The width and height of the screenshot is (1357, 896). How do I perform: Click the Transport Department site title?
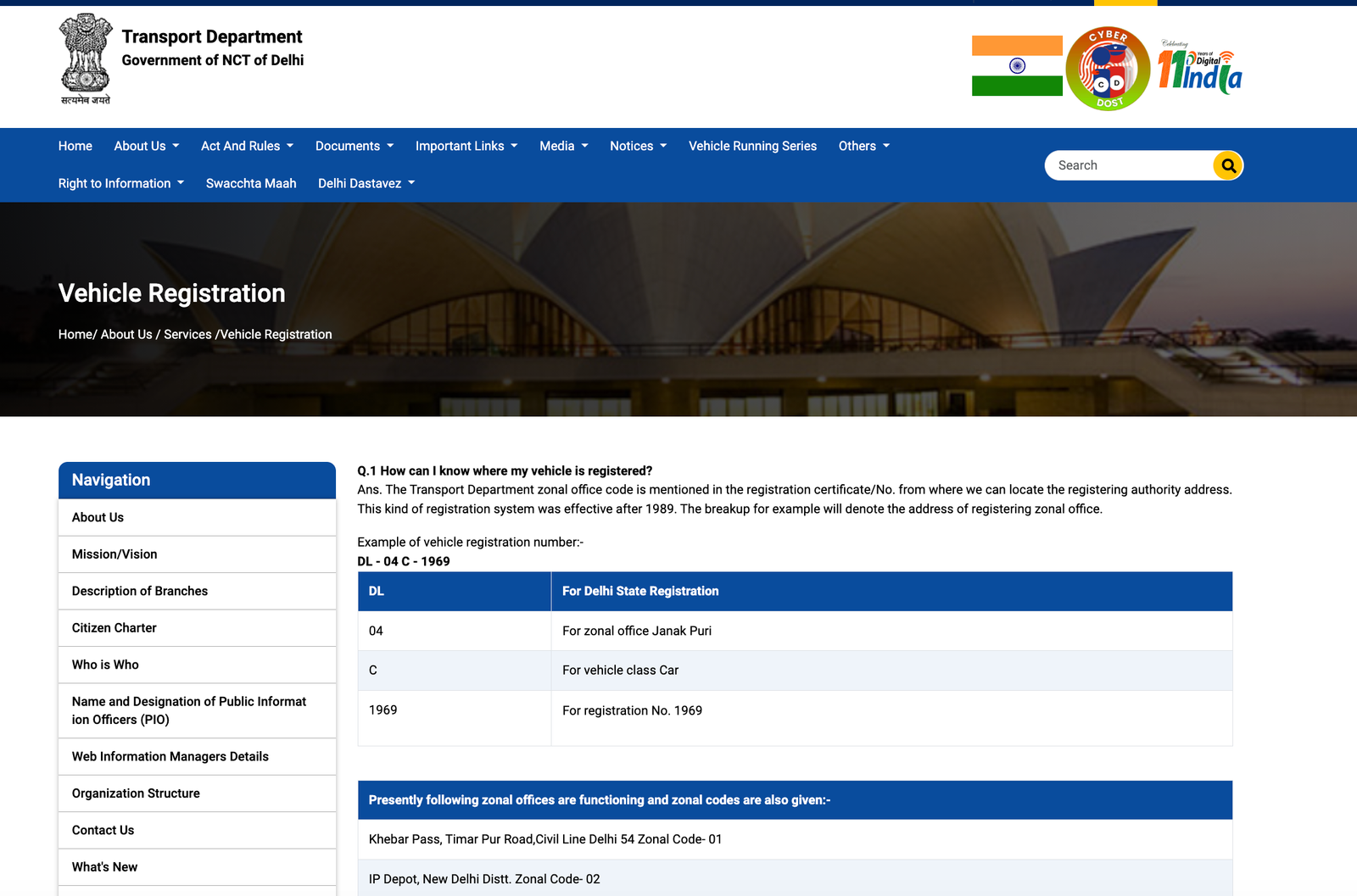click(x=212, y=36)
